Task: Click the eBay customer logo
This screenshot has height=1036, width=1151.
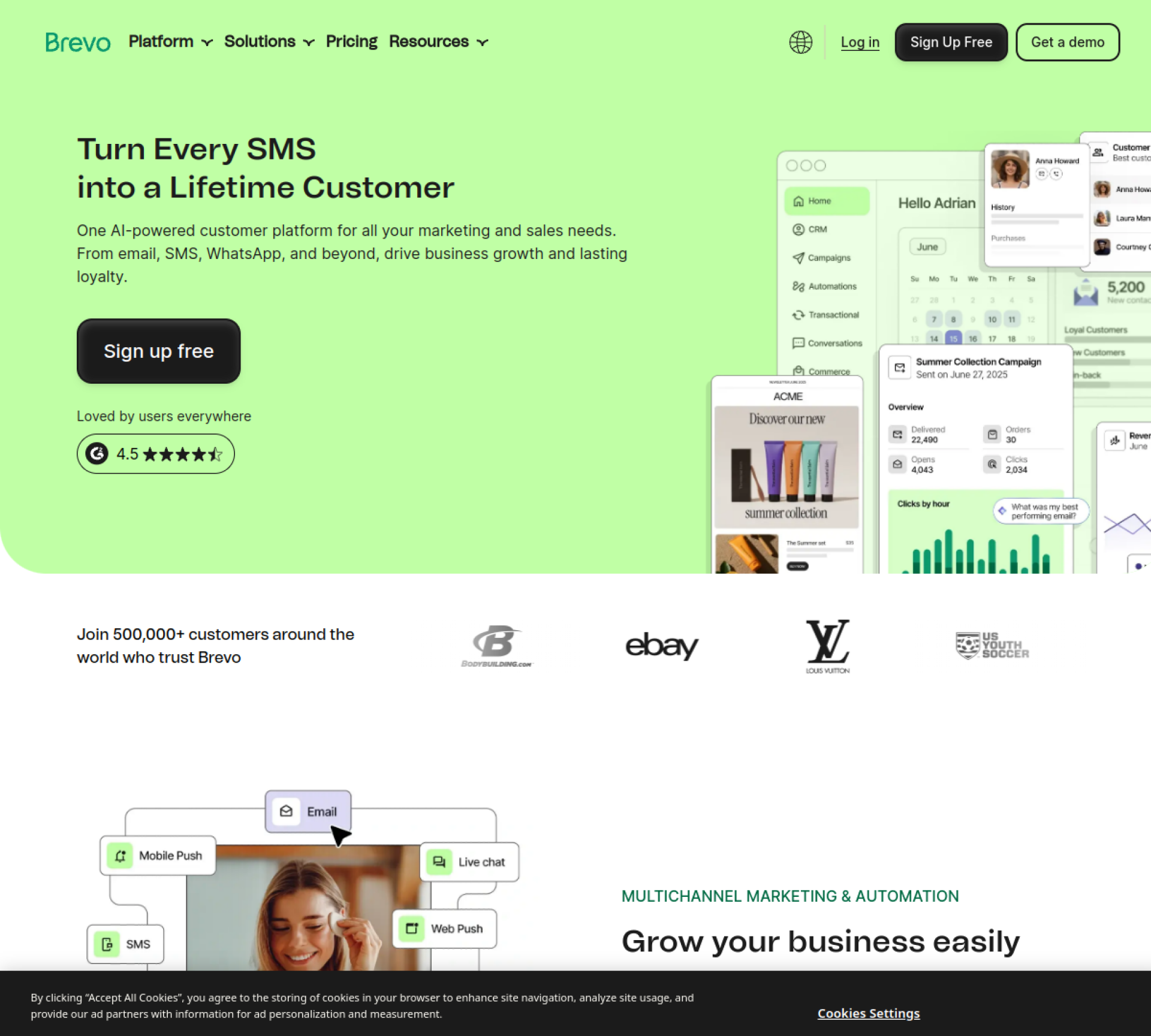Action: tap(662, 646)
